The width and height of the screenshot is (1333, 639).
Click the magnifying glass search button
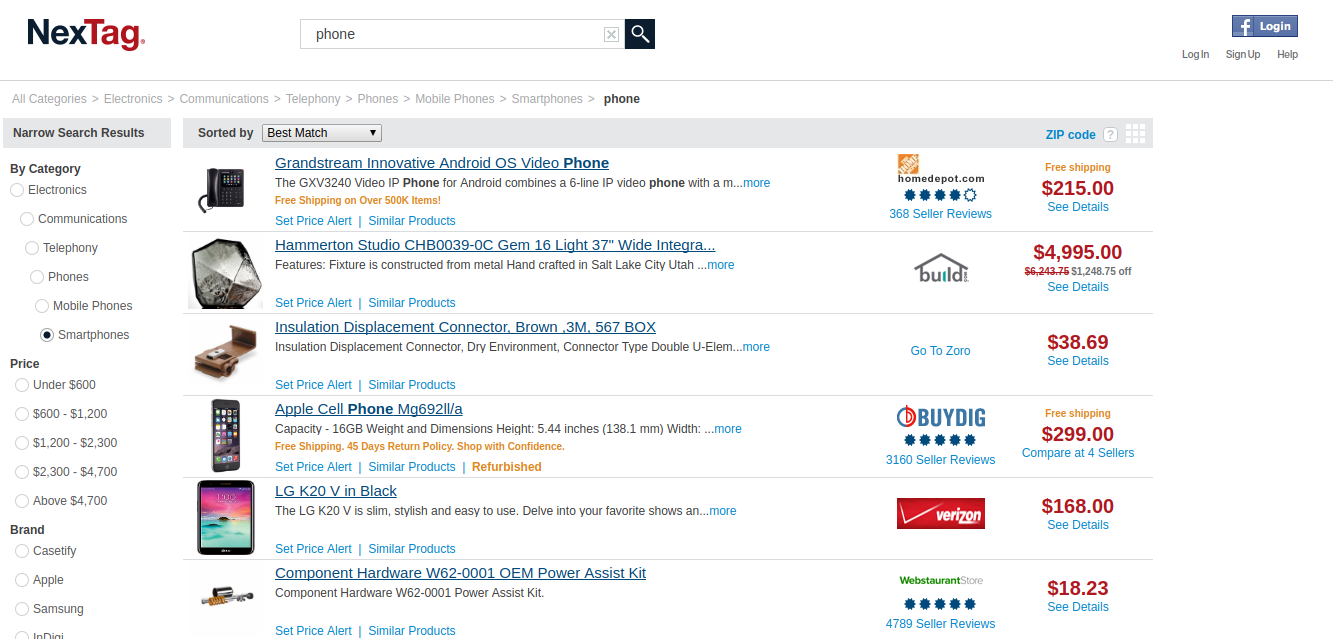coord(640,34)
